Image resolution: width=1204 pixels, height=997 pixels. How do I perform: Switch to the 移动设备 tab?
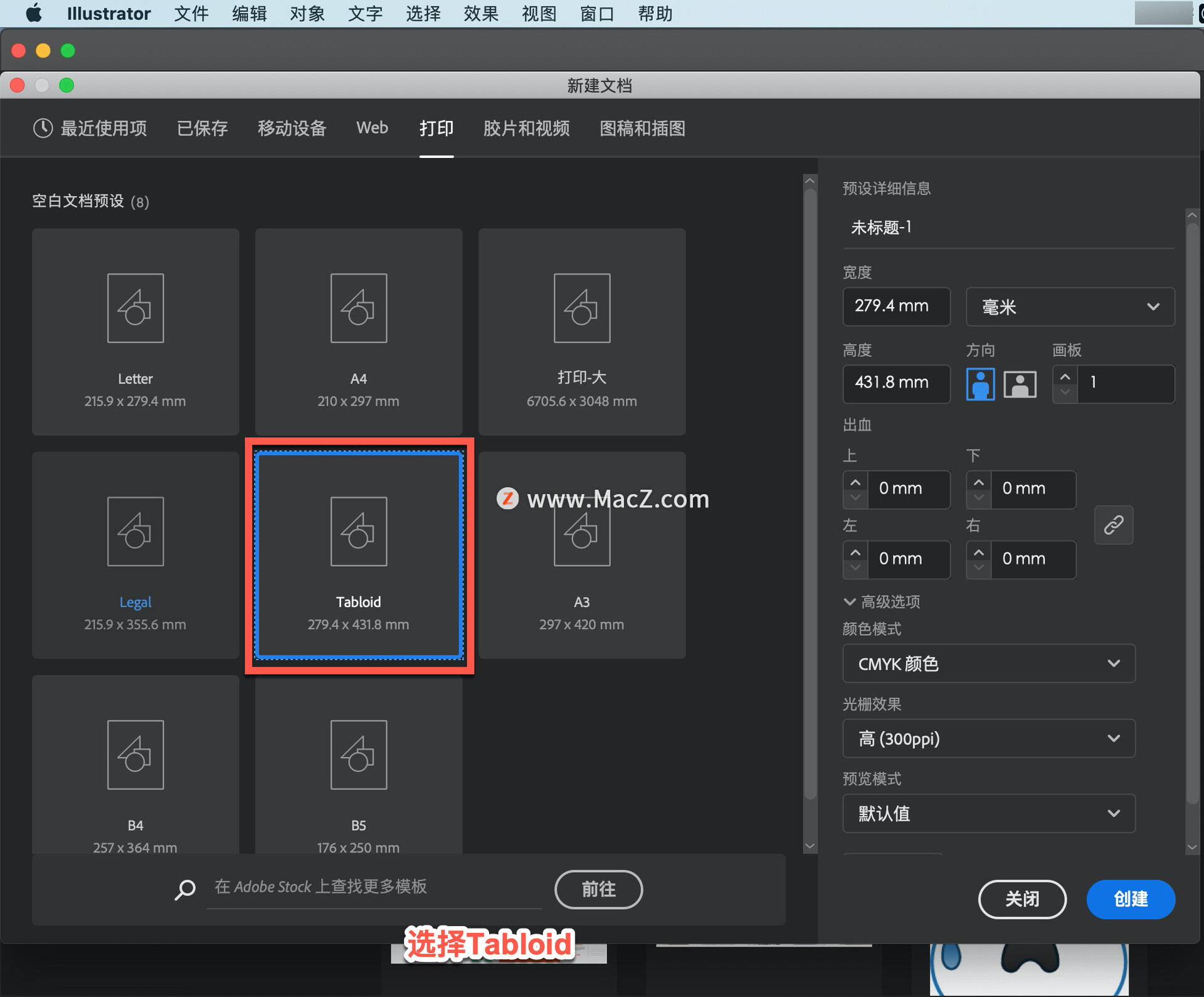(292, 129)
